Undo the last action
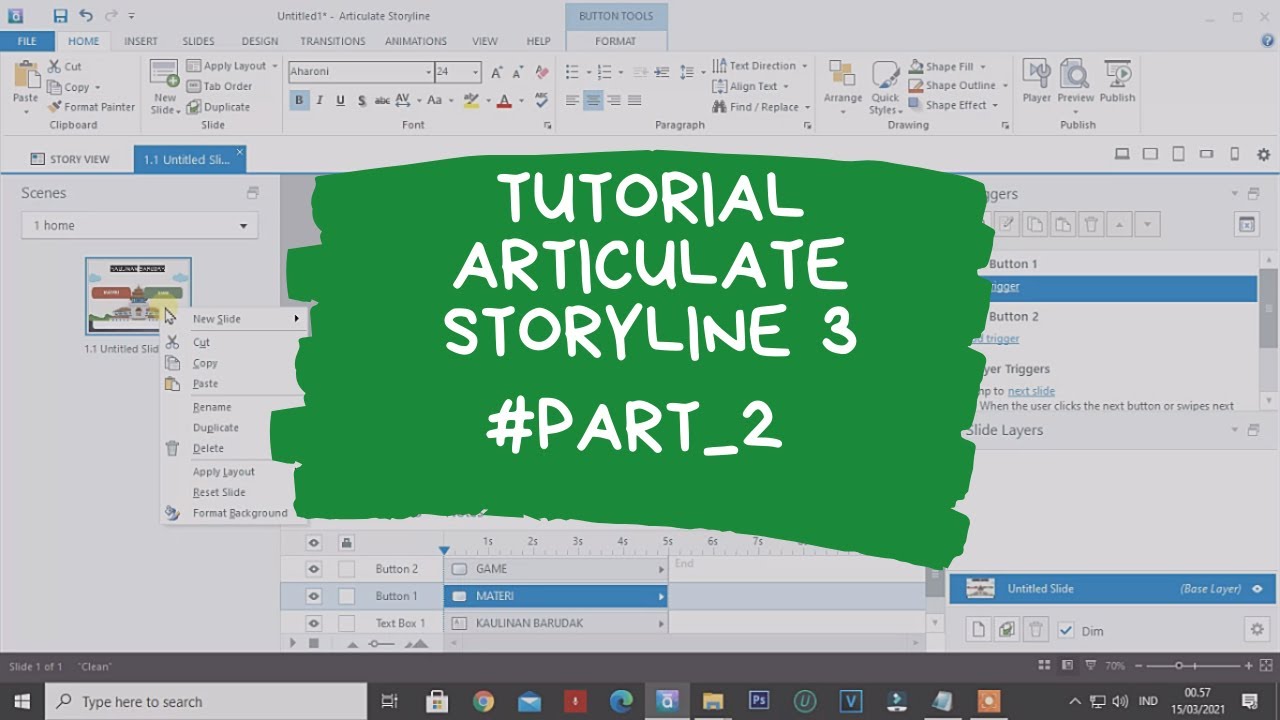The width and height of the screenshot is (1280, 720). tap(85, 16)
